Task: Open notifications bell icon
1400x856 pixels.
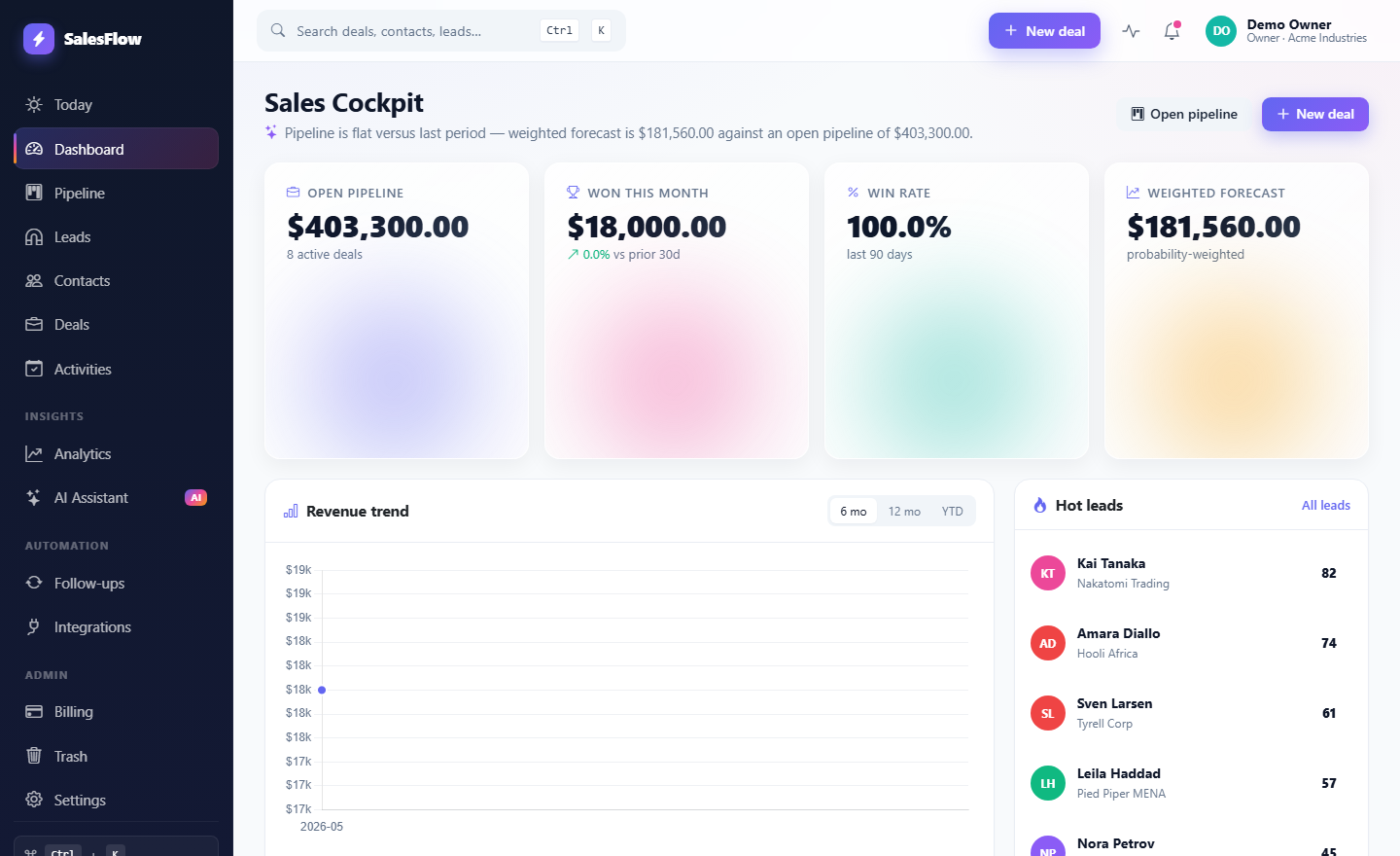Action: coord(1172,31)
